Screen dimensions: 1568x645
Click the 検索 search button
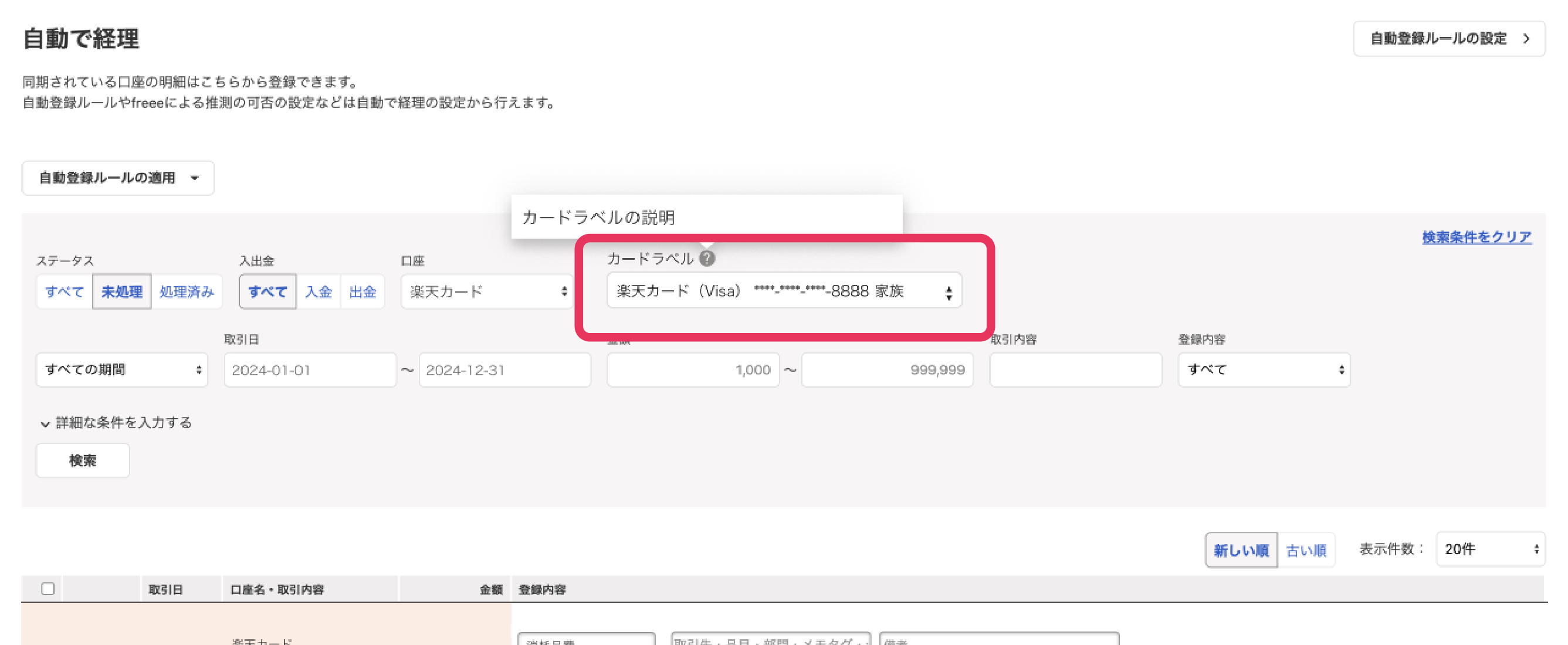[83, 461]
